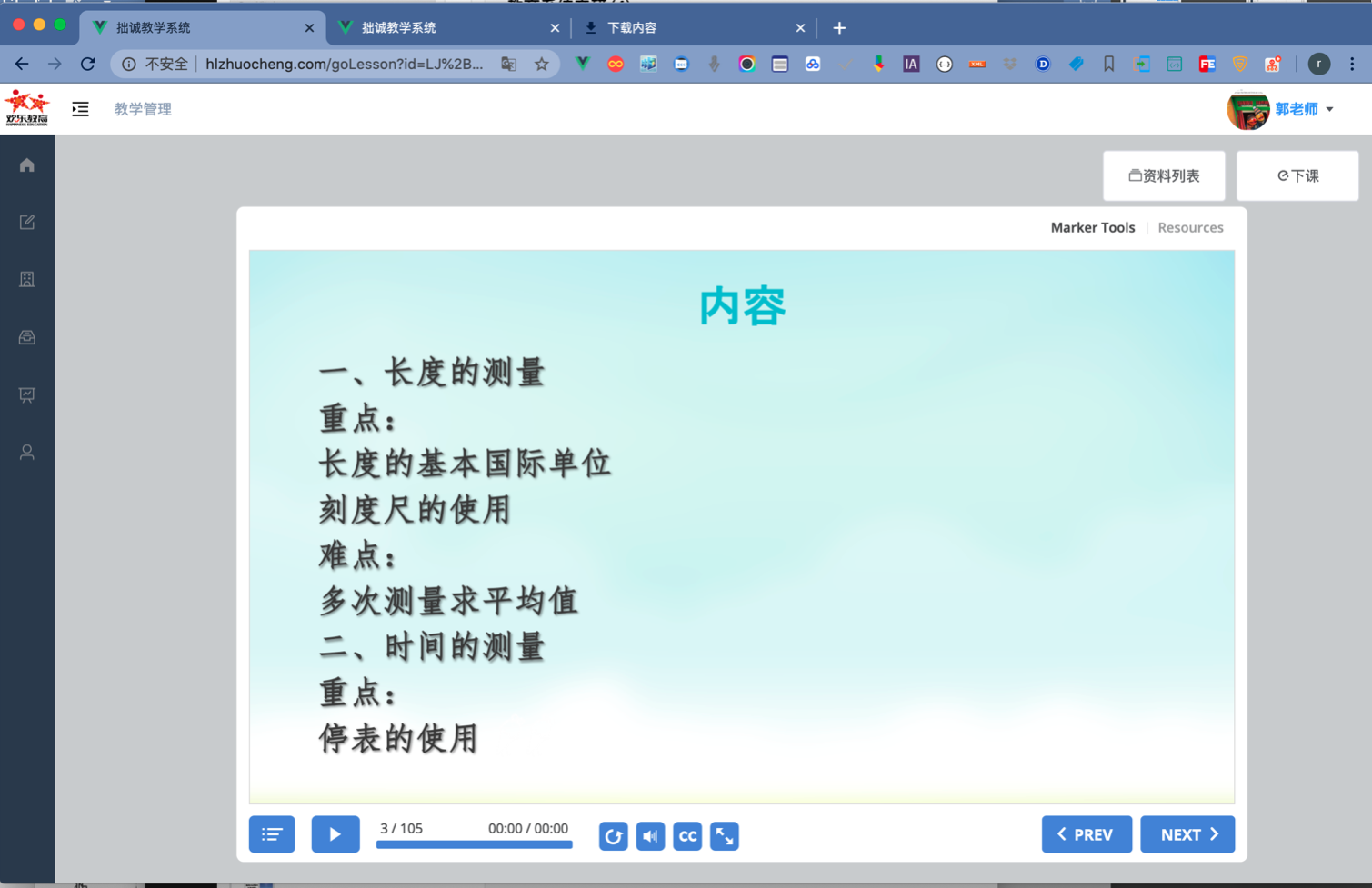Open the chart presentation icon in sidebar

tap(27, 394)
